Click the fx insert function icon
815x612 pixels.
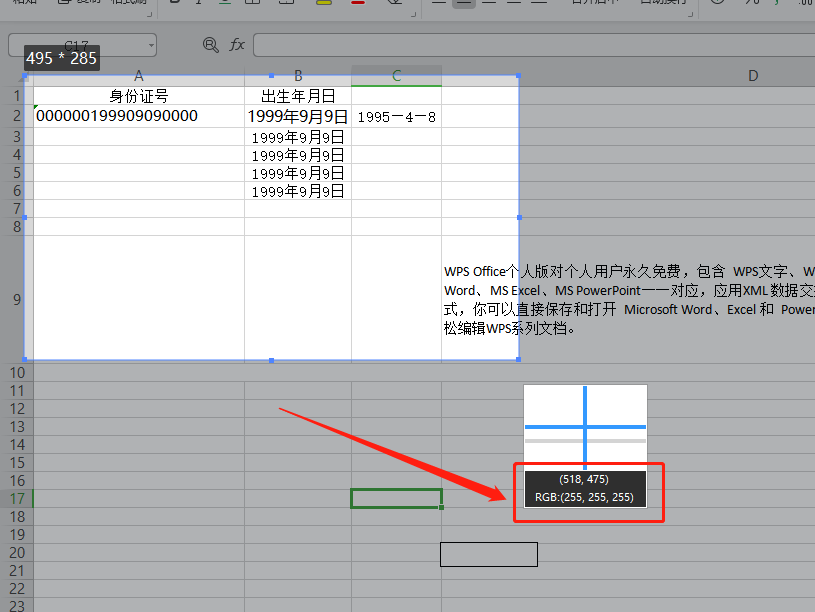point(237,45)
